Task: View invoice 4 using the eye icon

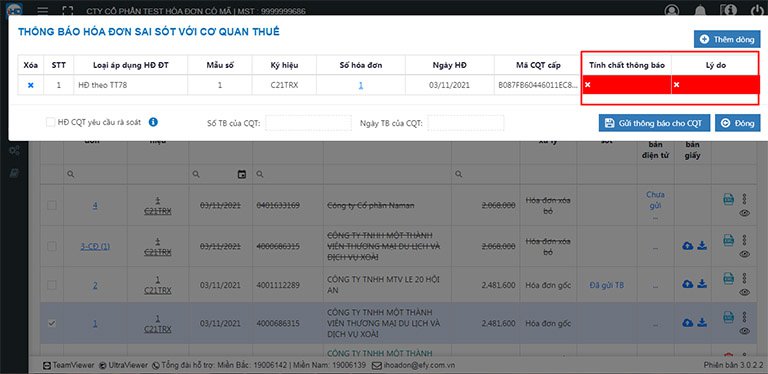Action: coord(744,213)
